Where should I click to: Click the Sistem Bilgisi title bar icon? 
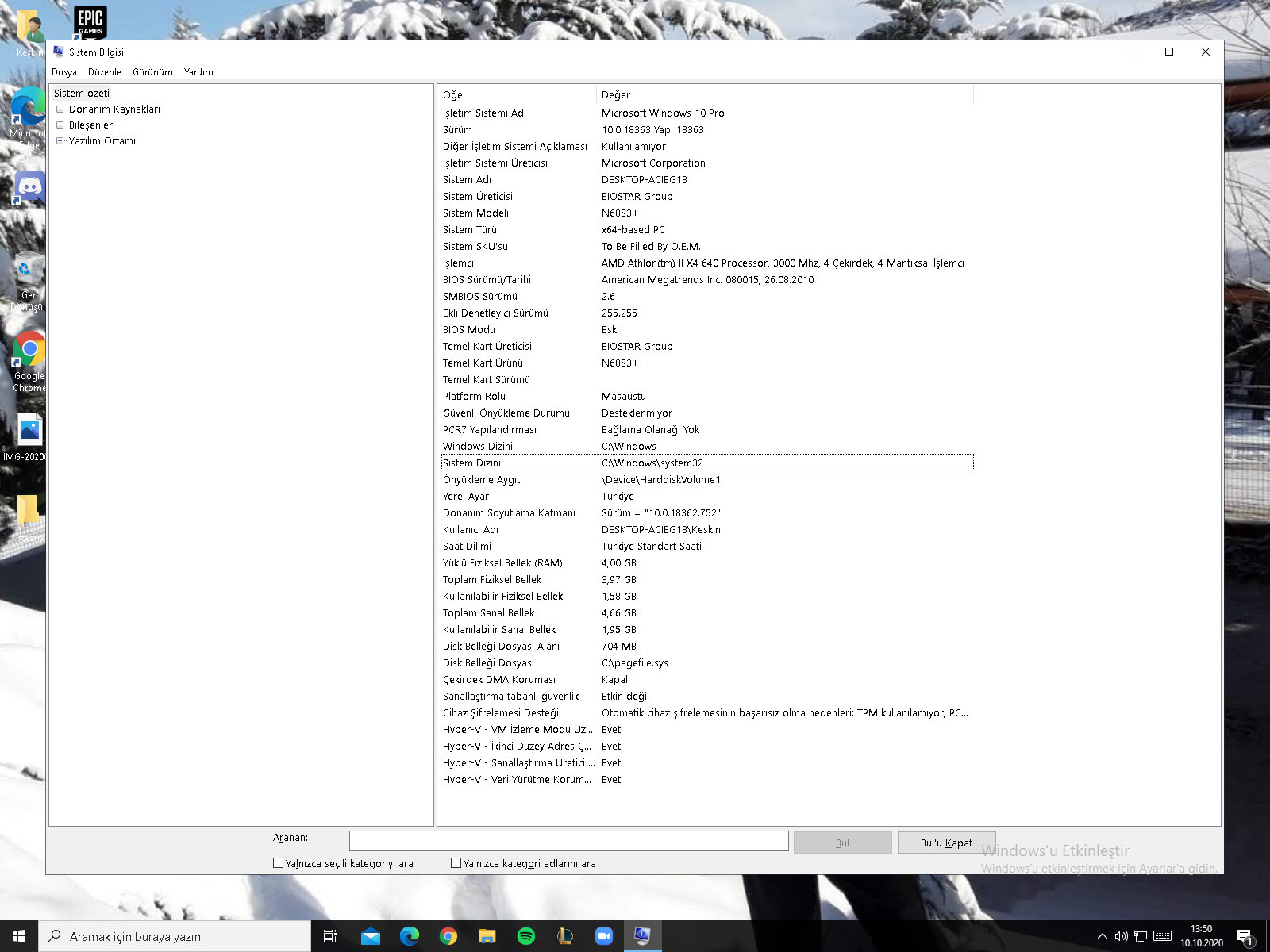coord(58,52)
